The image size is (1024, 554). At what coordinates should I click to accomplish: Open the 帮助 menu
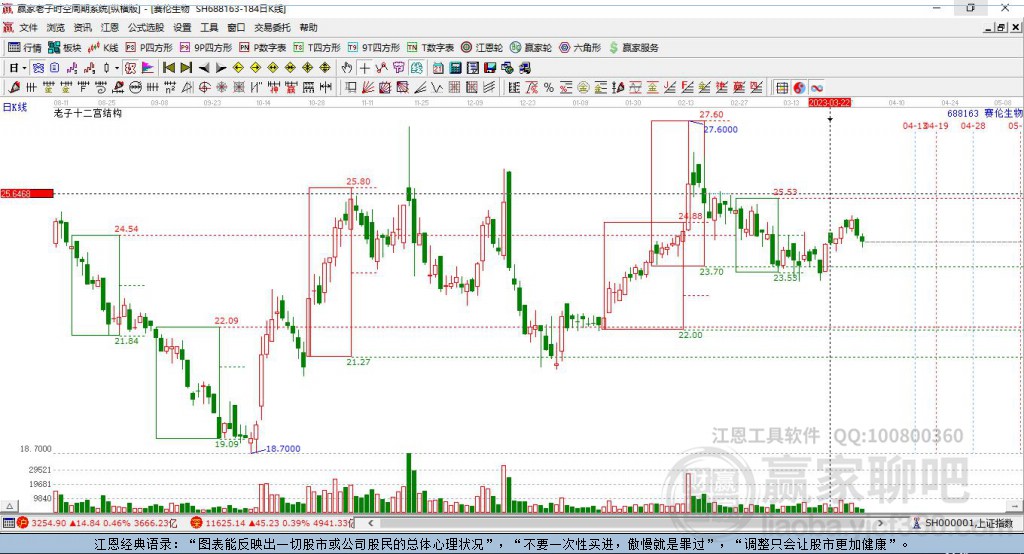click(308, 27)
